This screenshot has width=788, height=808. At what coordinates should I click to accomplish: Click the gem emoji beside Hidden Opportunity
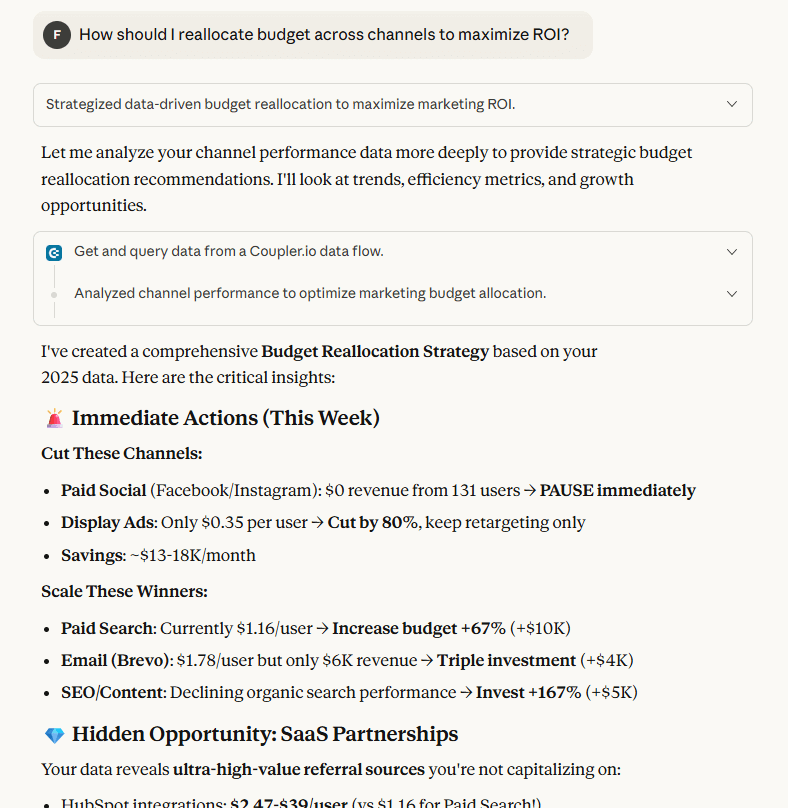(54, 735)
